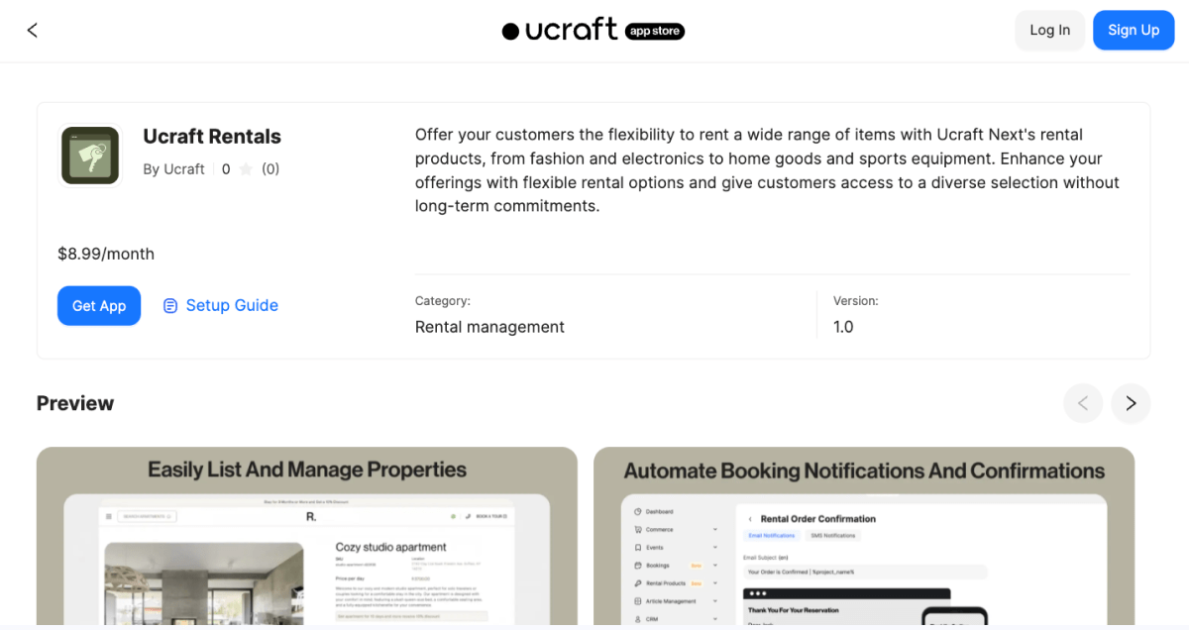The image size is (1189, 630).
Task: Click the next preview arrow
Action: (x=1131, y=403)
